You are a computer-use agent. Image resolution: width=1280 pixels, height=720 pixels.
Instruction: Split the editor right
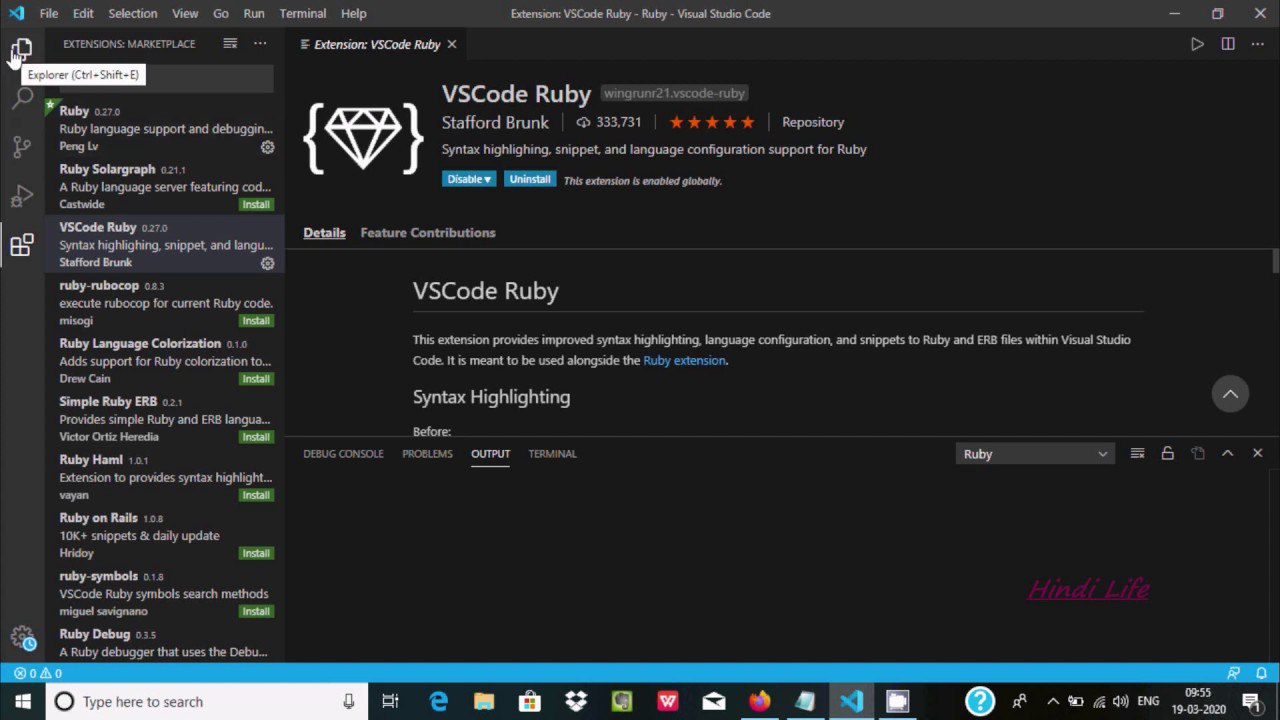pos(1228,44)
